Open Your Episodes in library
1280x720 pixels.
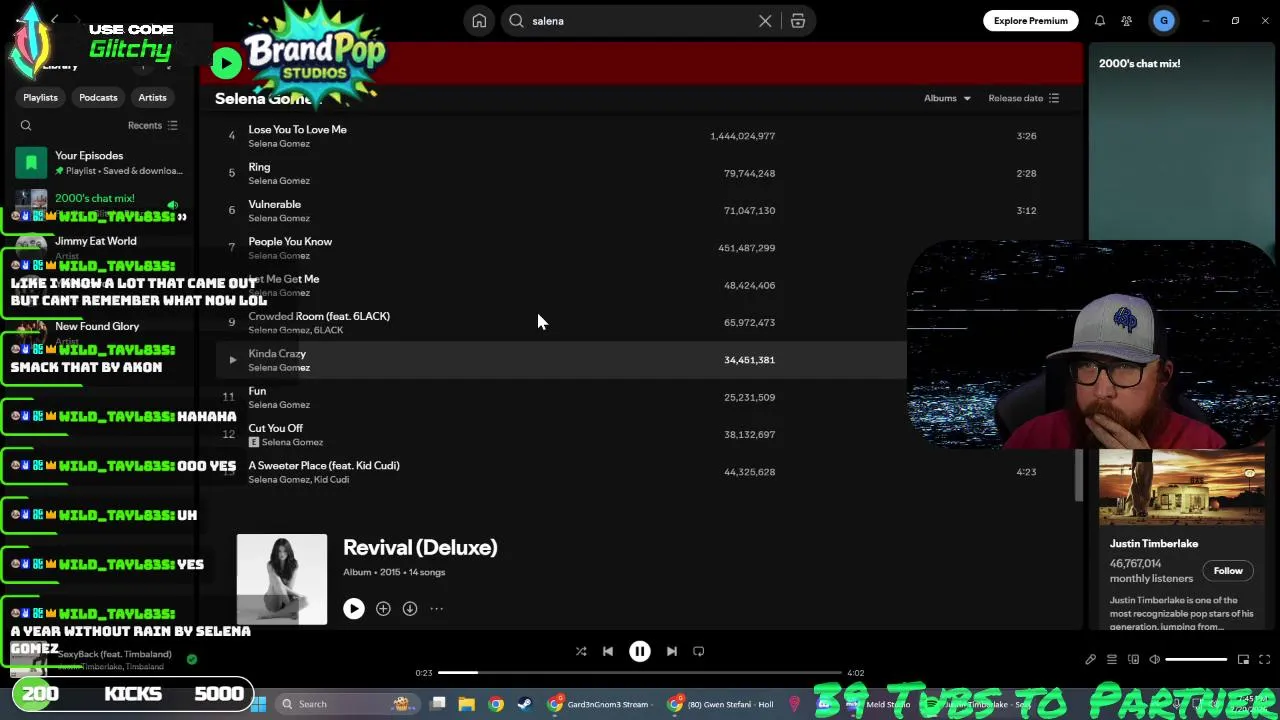pyautogui.click(x=100, y=162)
